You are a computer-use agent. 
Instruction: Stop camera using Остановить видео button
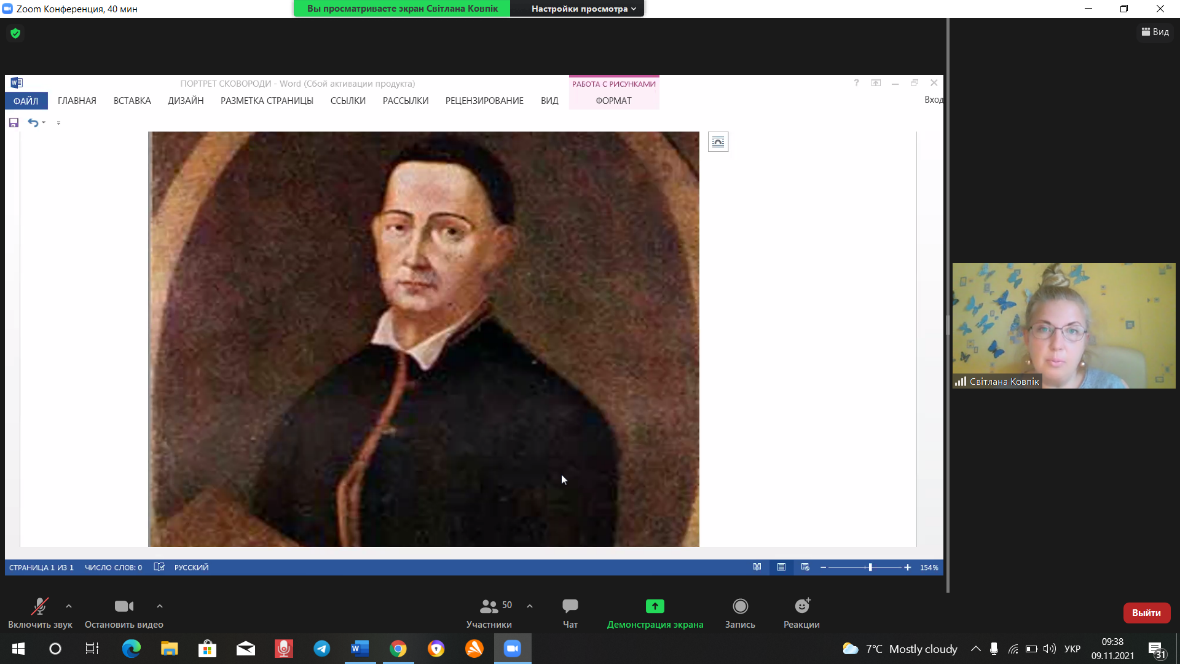point(124,612)
